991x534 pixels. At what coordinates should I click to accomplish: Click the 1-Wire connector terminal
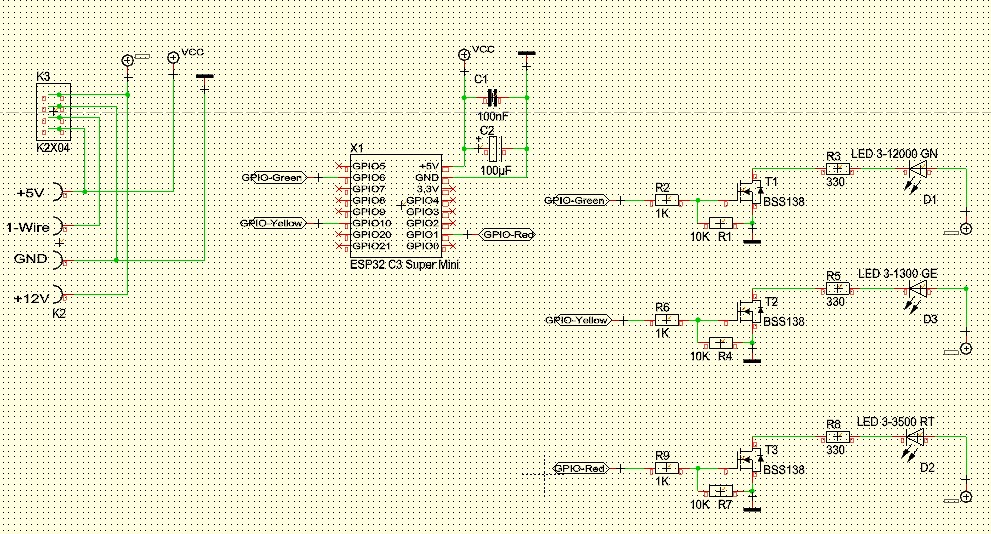pyautogui.click(x=60, y=225)
